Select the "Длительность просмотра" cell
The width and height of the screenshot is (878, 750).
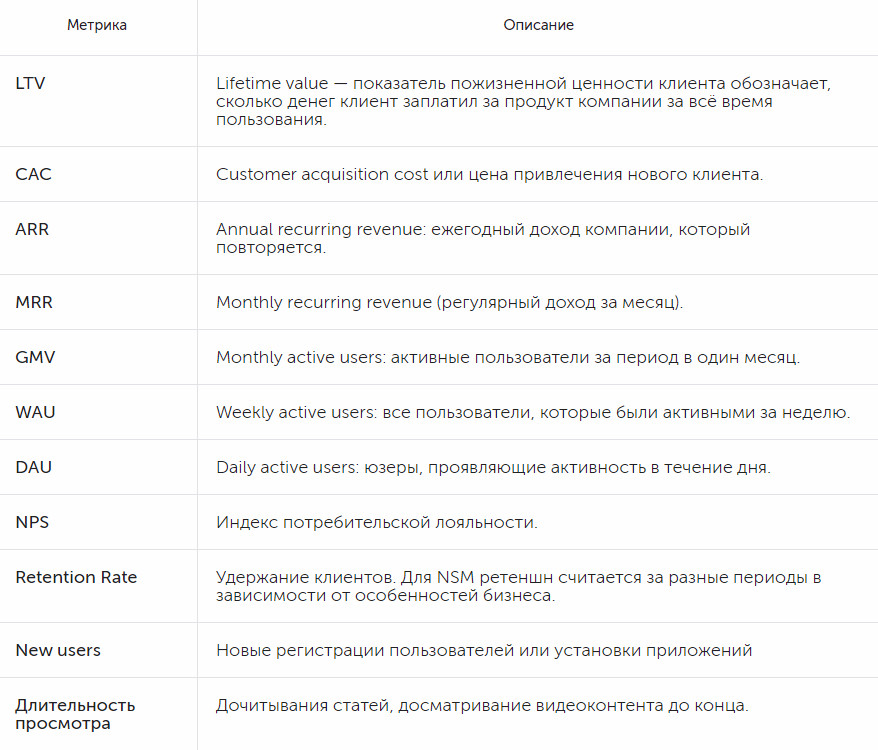pos(75,714)
